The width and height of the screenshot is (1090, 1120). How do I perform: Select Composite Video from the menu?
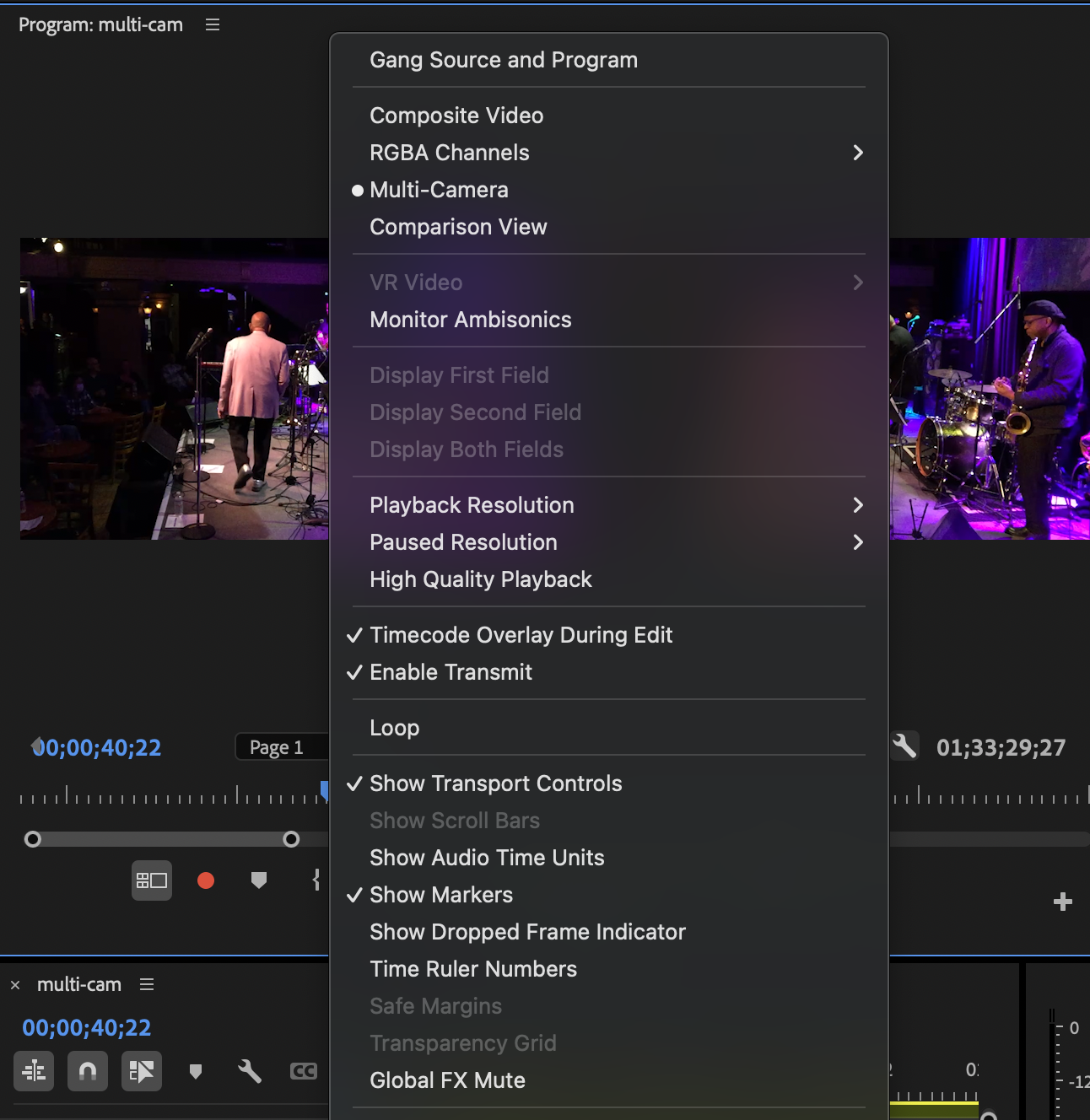tap(456, 116)
